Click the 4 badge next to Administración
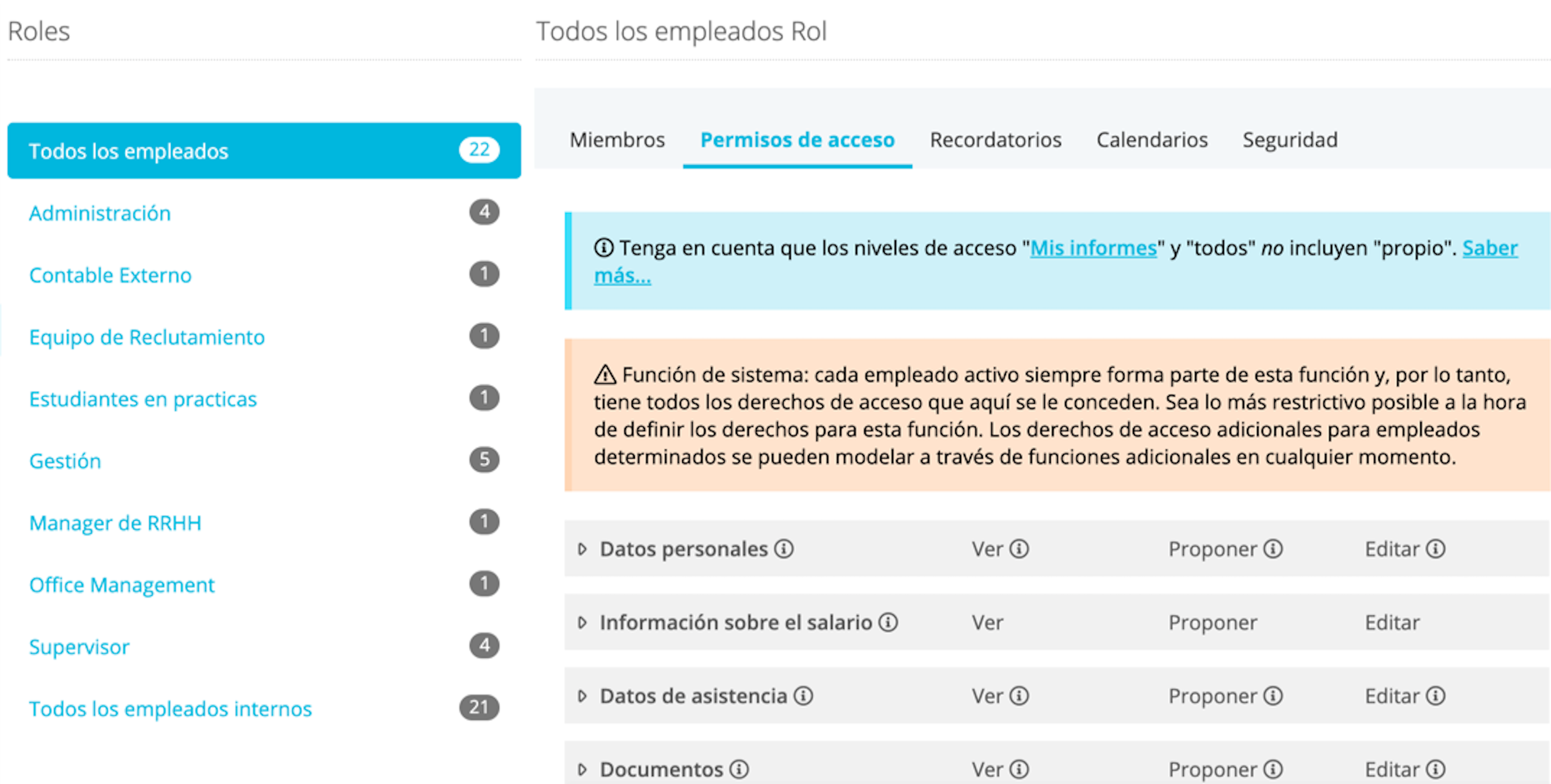The image size is (1551, 784). click(484, 211)
